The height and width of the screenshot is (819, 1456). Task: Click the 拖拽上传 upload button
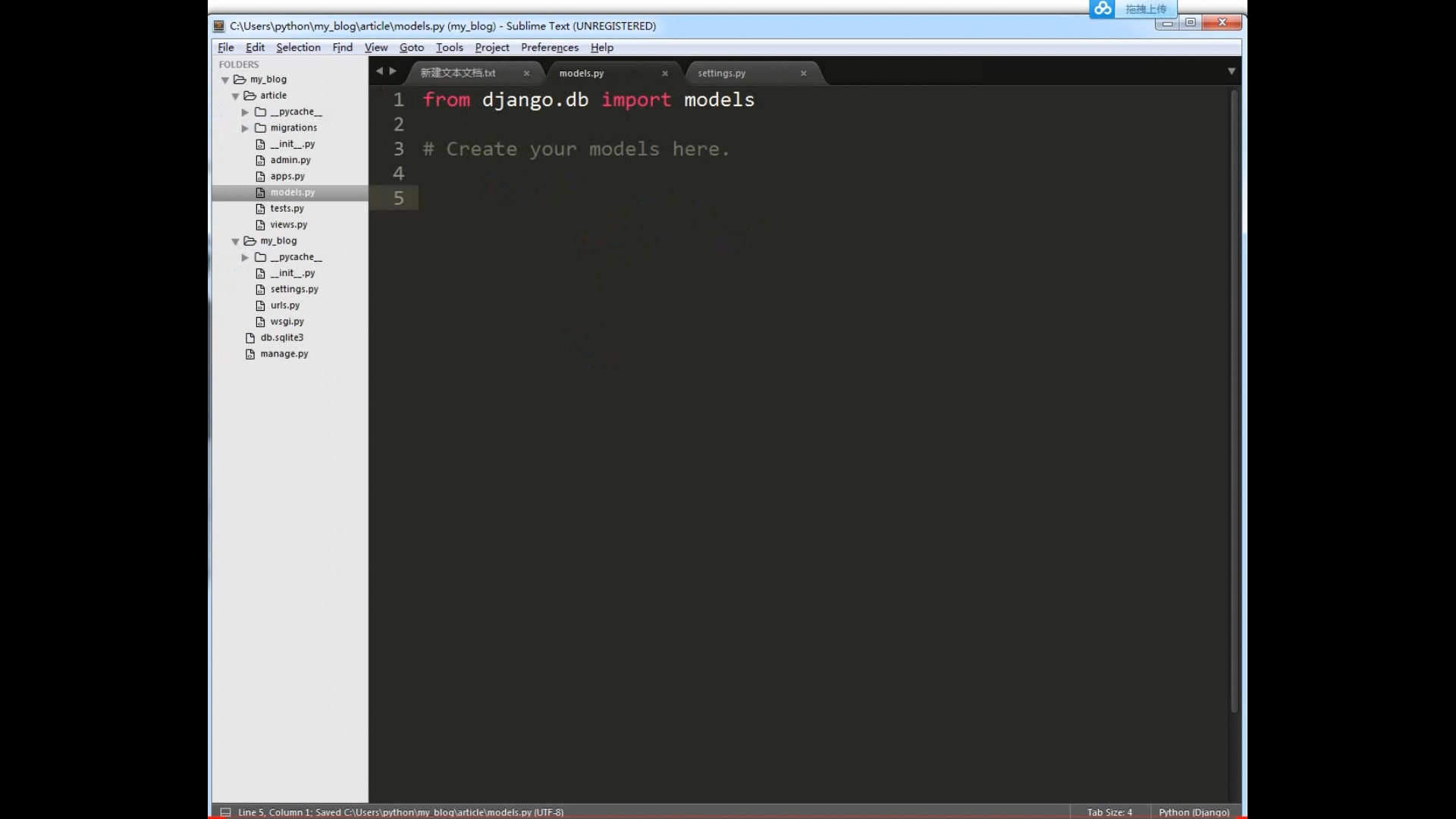[1146, 9]
